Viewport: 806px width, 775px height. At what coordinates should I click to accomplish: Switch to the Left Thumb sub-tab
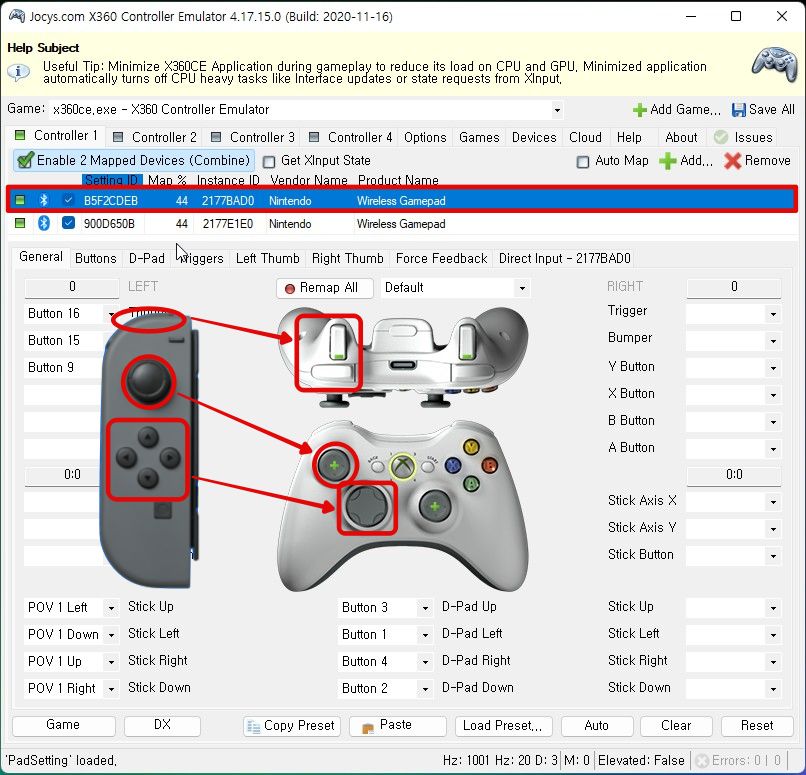tap(267, 258)
